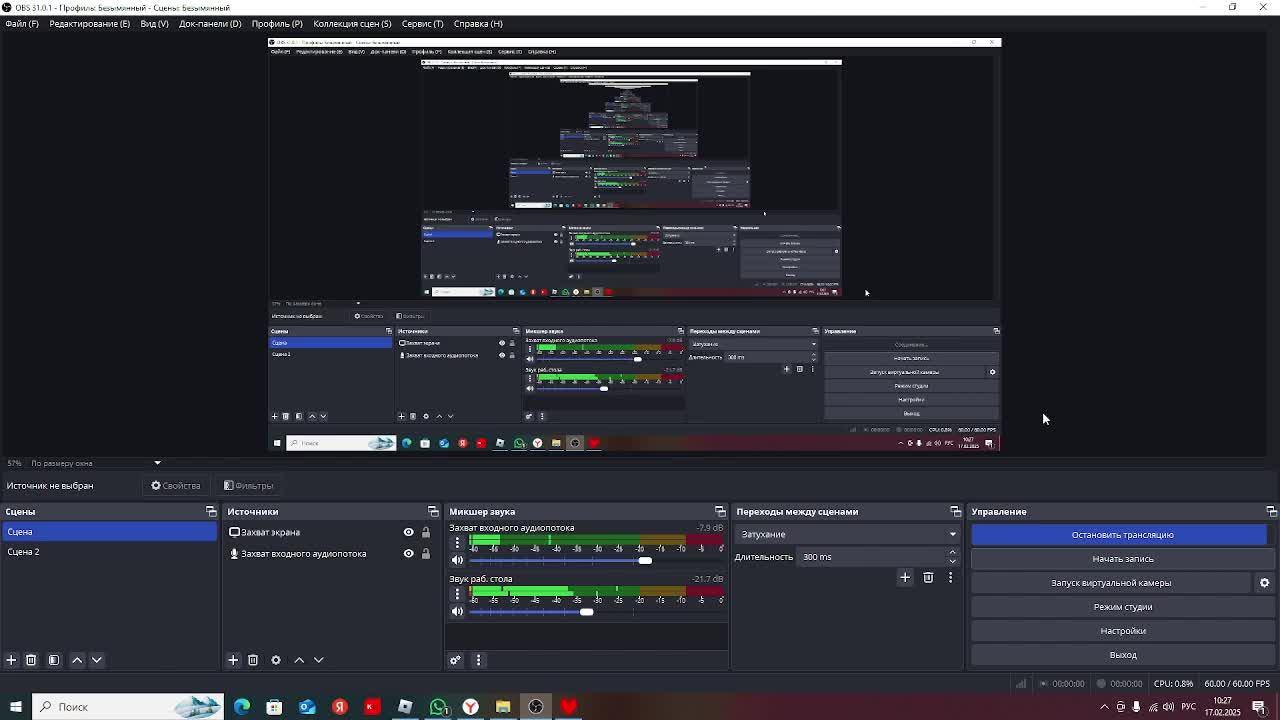Open the Затухание transition dropdown
Image resolution: width=1280 pixels, height=720 pixels.
(x=847, y=534)
